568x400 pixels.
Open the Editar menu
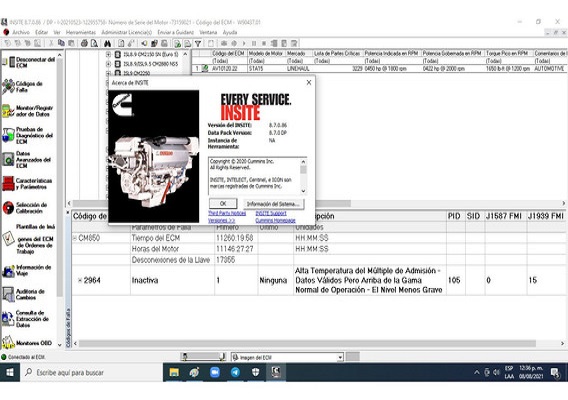[41, 32]
